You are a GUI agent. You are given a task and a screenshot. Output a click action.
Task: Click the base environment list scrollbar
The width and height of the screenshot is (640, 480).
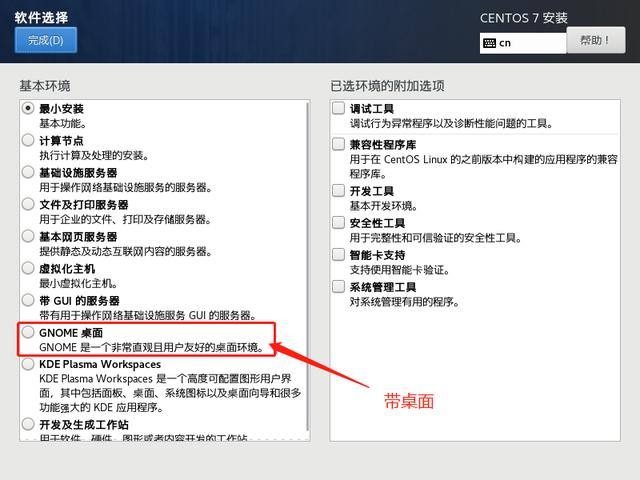(x=307, y=265)
